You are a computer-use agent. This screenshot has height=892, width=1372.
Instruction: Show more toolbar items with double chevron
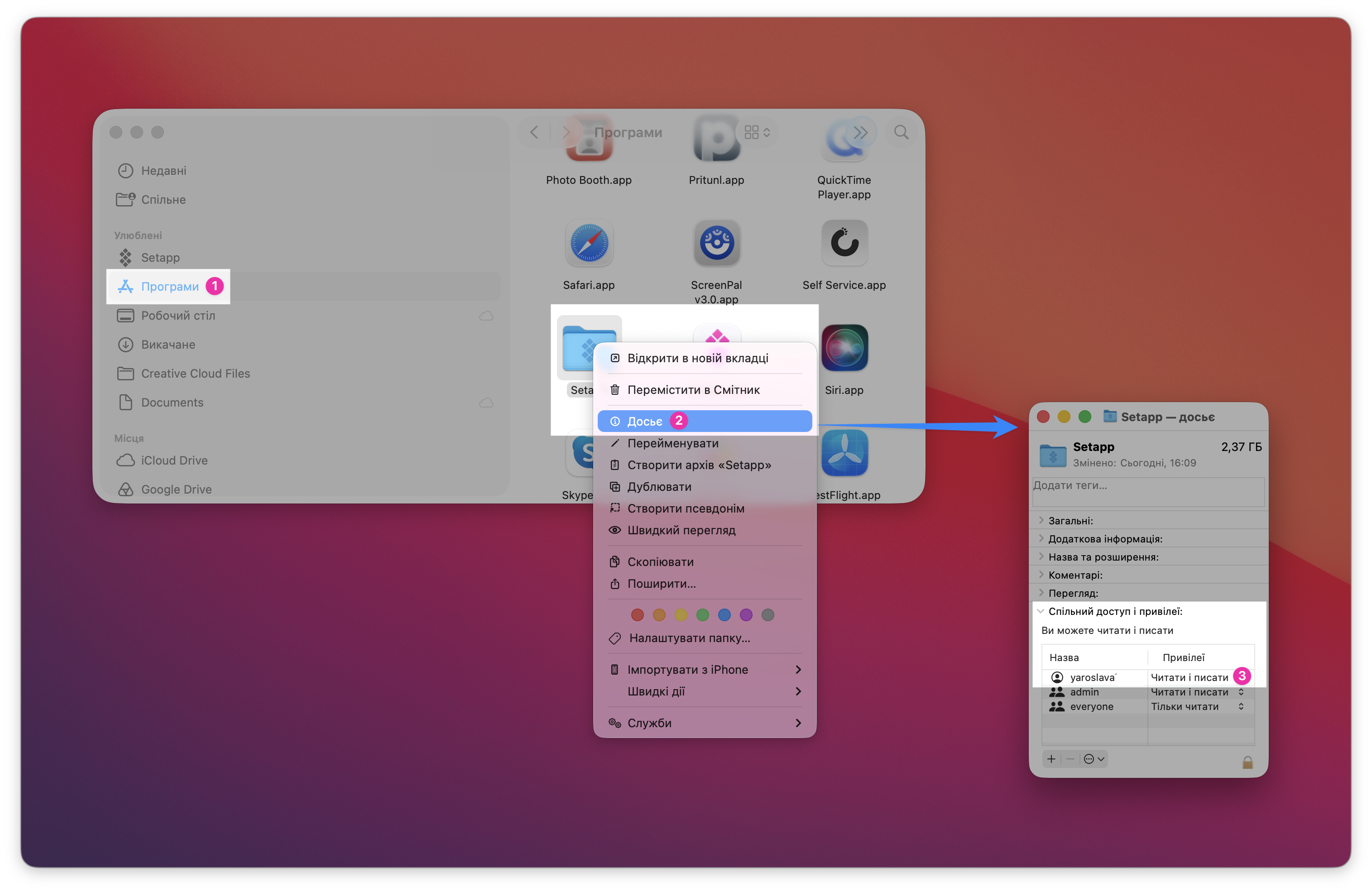click(860, 133)
